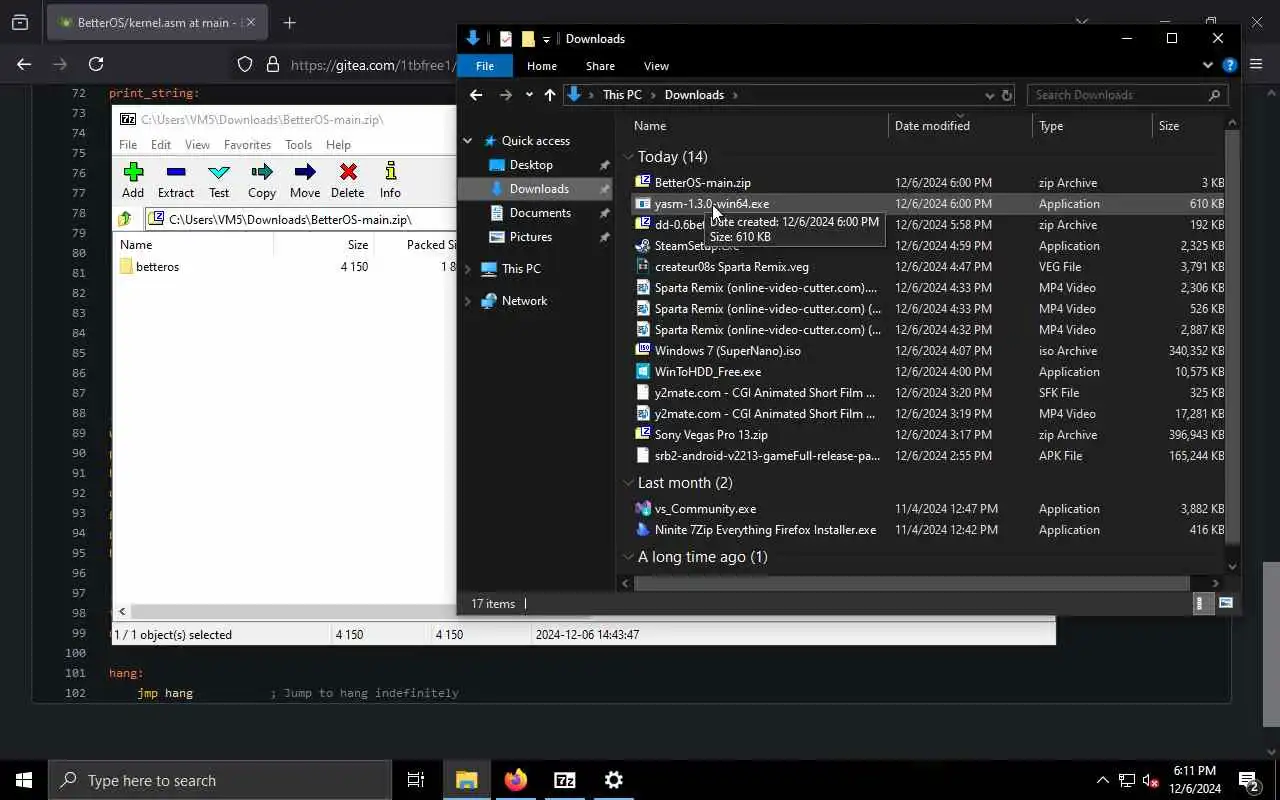The height and width of the screenshot is (800, 1280).
Task: Click the Add button in 7-Zip toolbar
Action: point(133,181)
